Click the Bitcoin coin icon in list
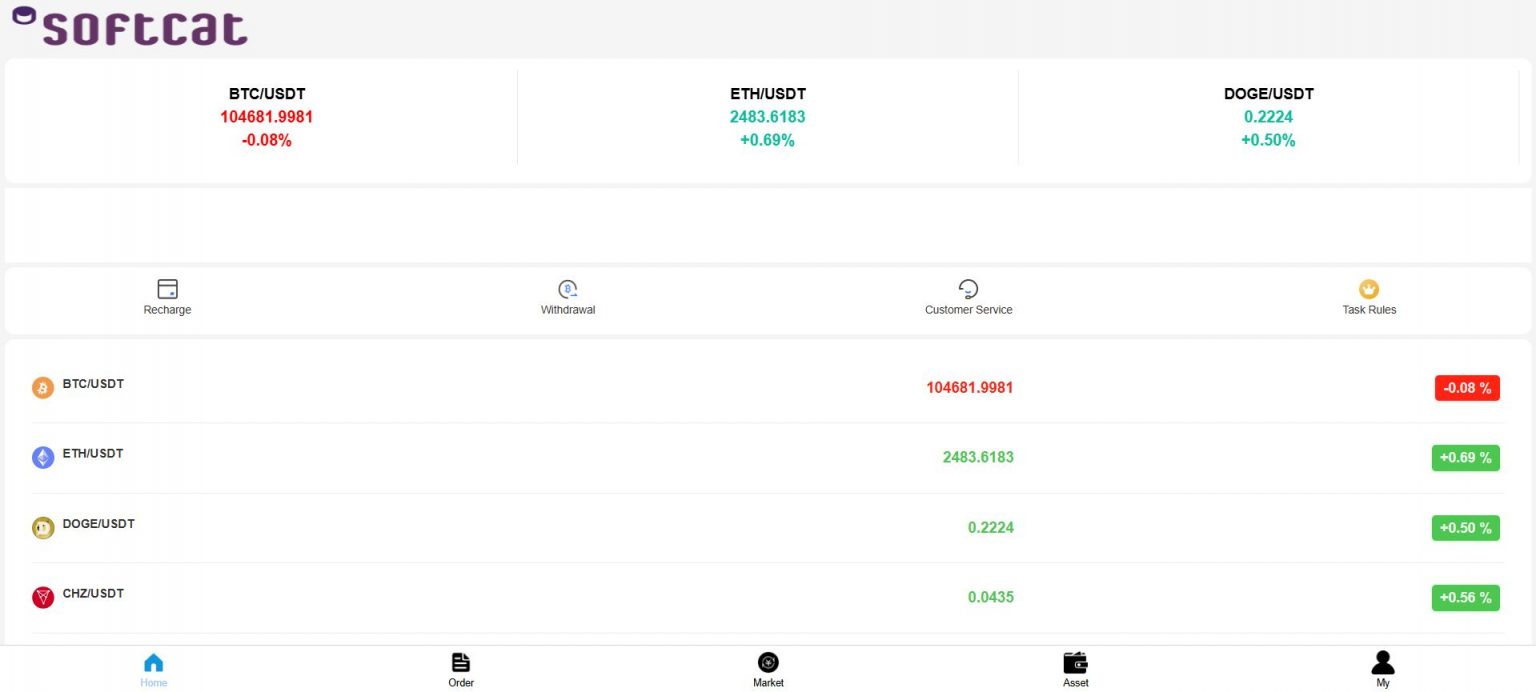The image size is (1536, 692). pos(43,388)
